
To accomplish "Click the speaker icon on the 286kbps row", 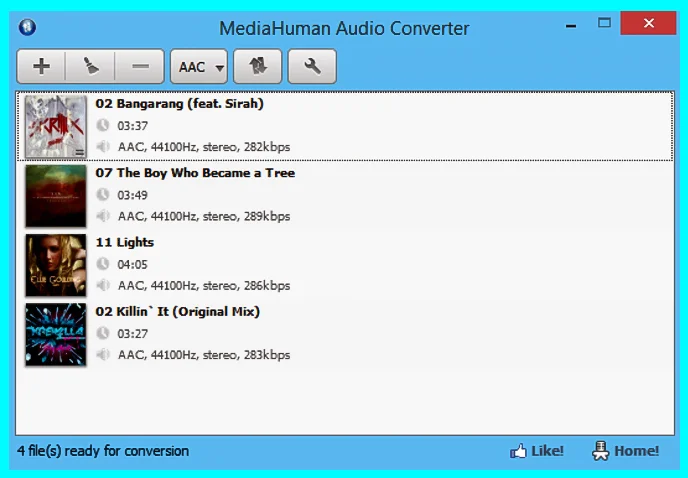I will [103, 285].
